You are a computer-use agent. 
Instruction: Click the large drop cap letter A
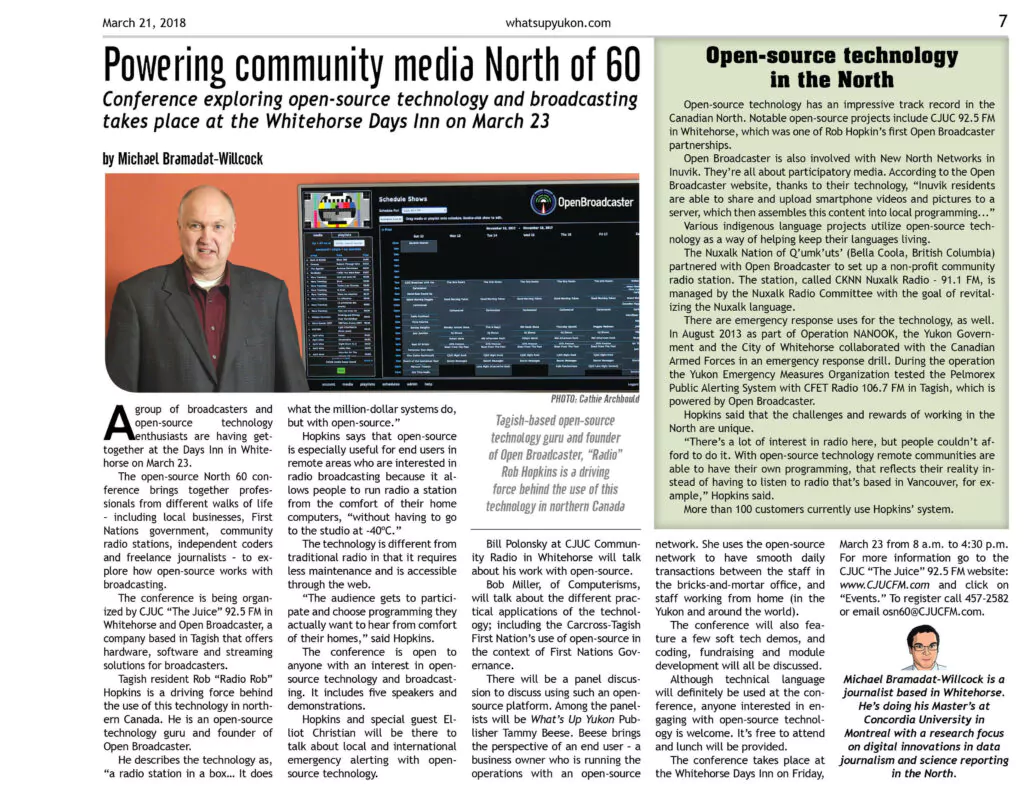[118, 422]
